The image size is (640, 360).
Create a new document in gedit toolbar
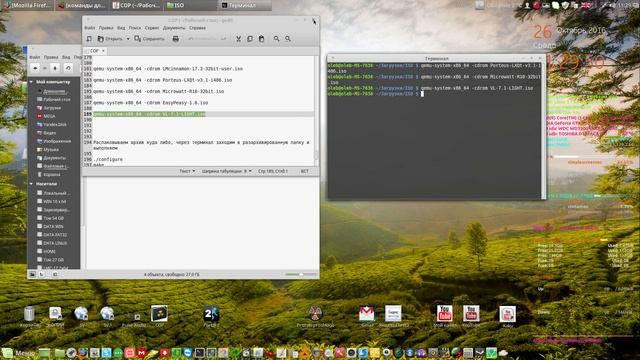(89, 39)
